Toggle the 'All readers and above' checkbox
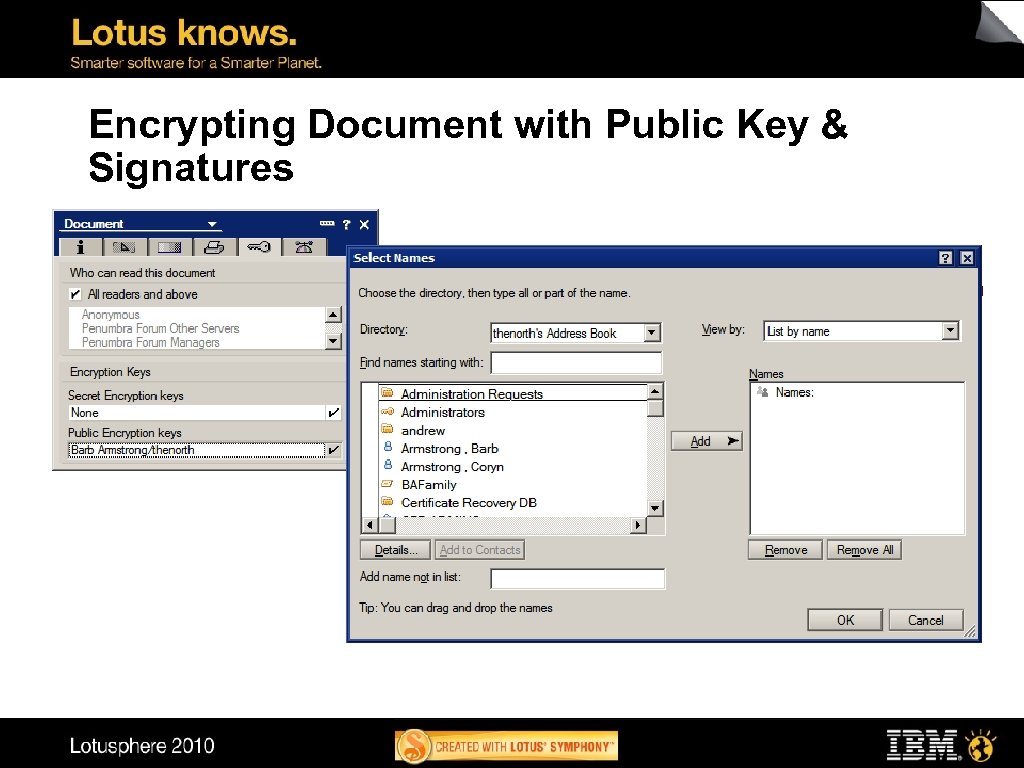Image resolution: width=1024 pixels, height=768 pixels. [x=75, y=294]
